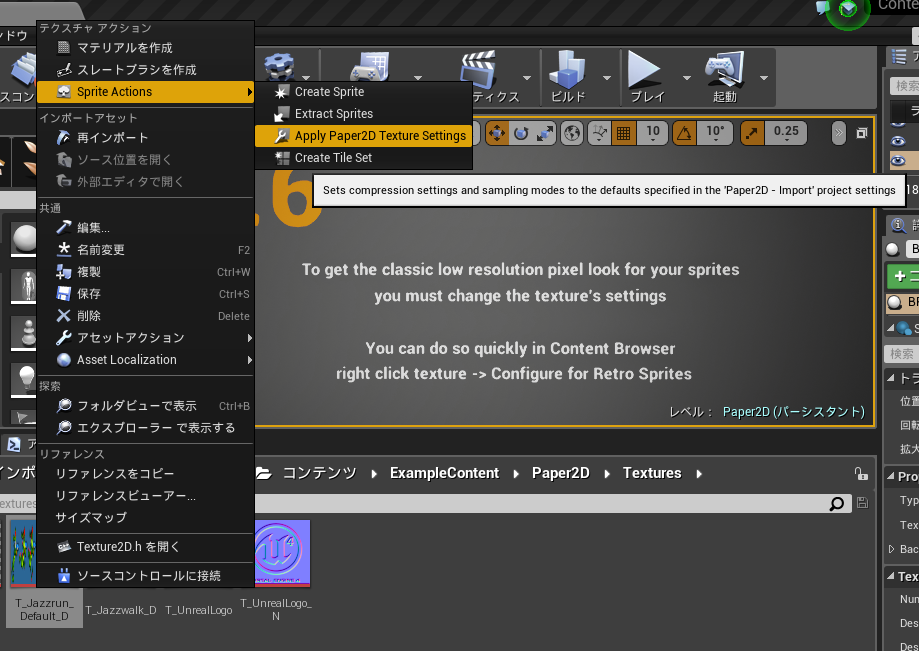Select the translate gizmo tool
The image size is (919, 651).
coord(497,134)
